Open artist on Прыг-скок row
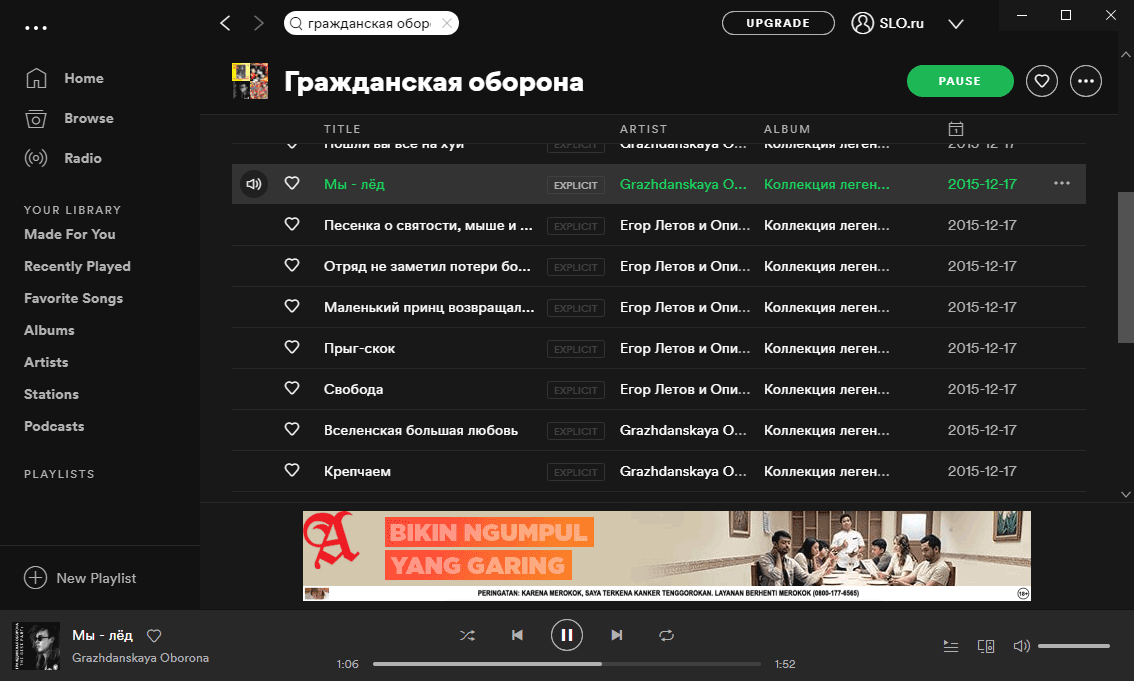The height and width of the screenshot is (681, 1134). [x=685, y=348]
